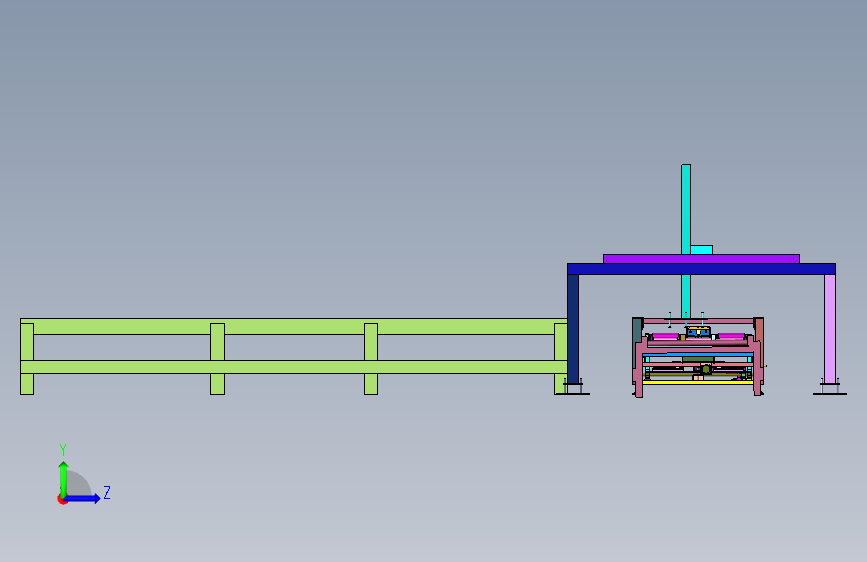Click the red origin dot of the axis triad
Image resolution: width=867 pixels, height=562 pixels.
[x=62, y=499]
